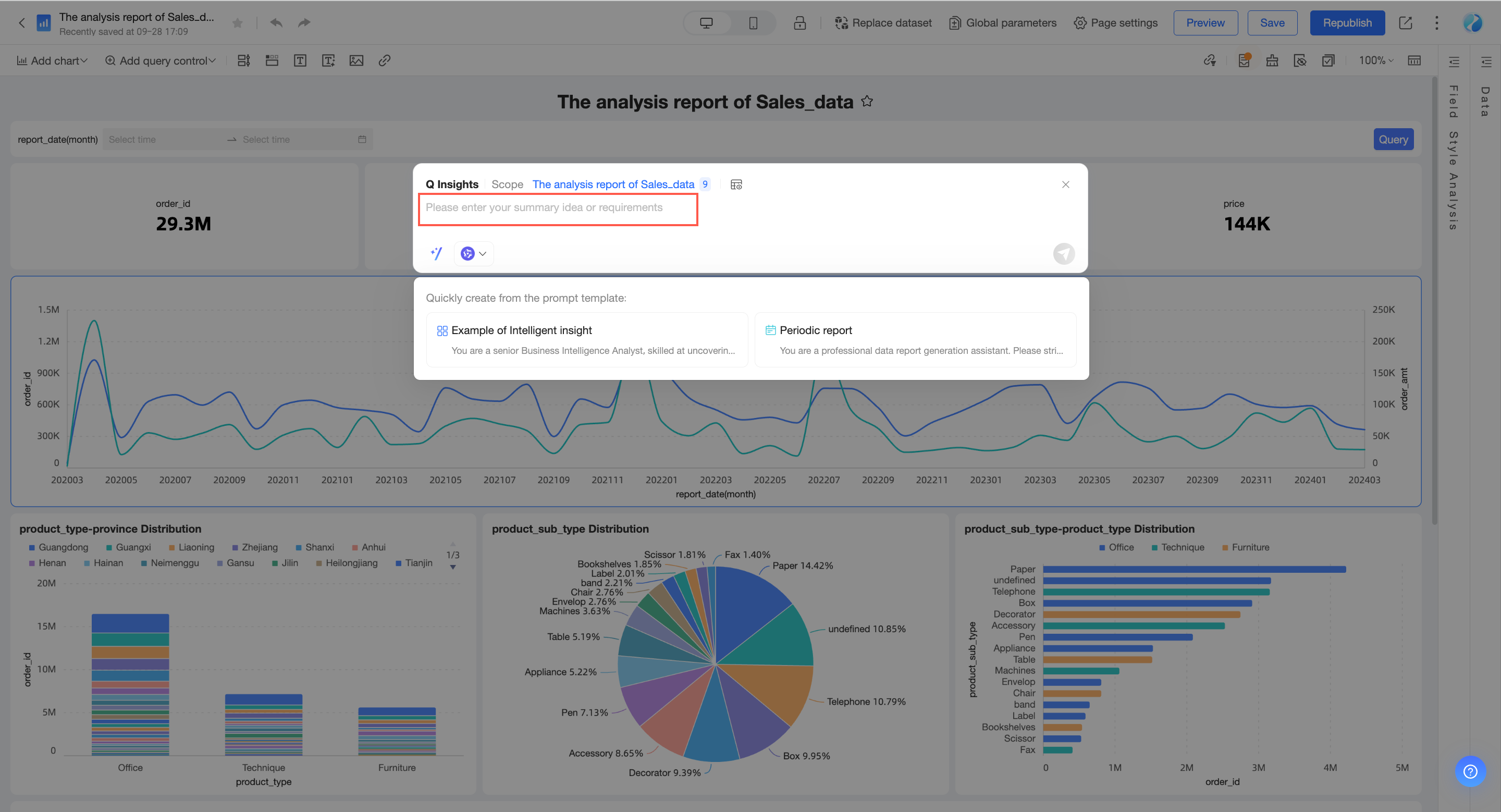Click the send arrow in Q Insights
The image size is (1501, 812).
tap(1063, 253)
